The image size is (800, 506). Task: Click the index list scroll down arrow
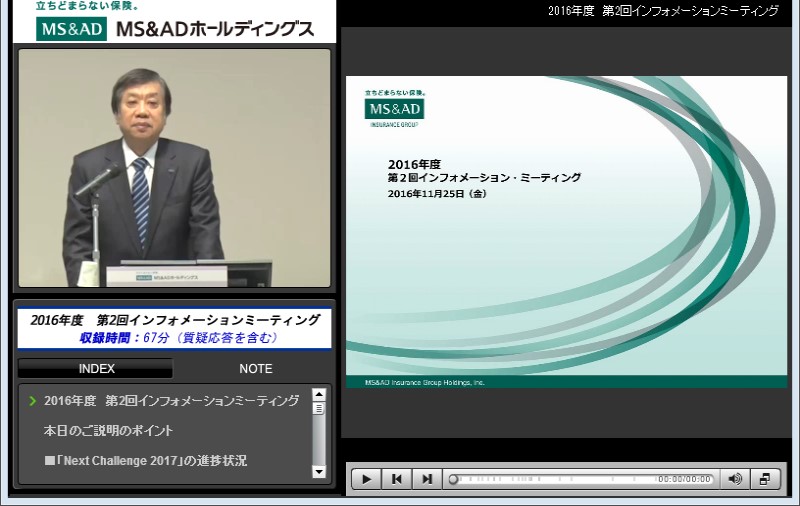point(319,472)
